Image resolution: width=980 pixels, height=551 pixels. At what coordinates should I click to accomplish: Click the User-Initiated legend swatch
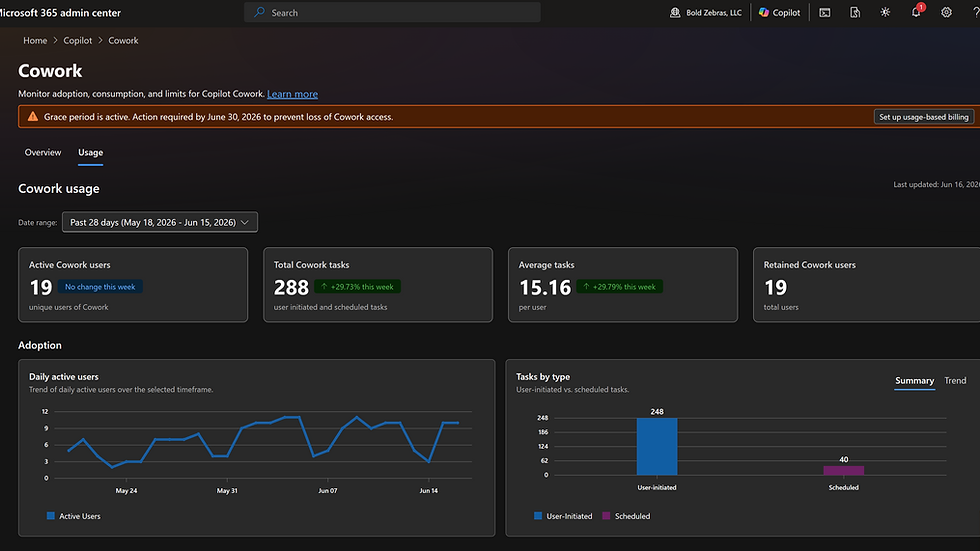(538, 515)
